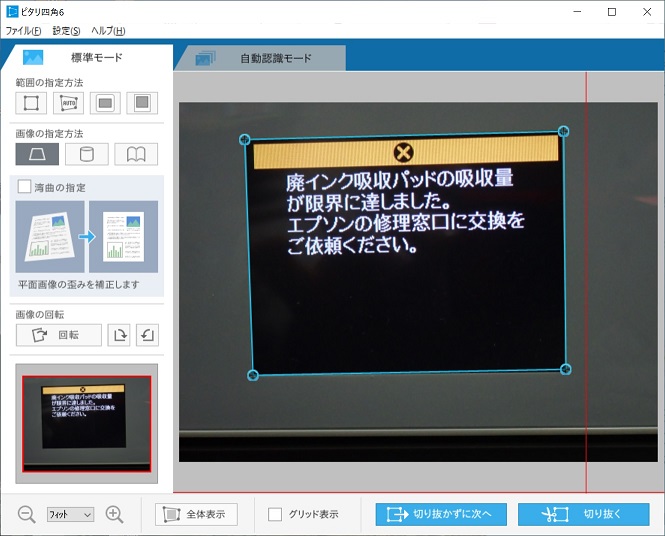Open the ファイル(F) menu
Screen dimensions: 665x536
[23, 31]
